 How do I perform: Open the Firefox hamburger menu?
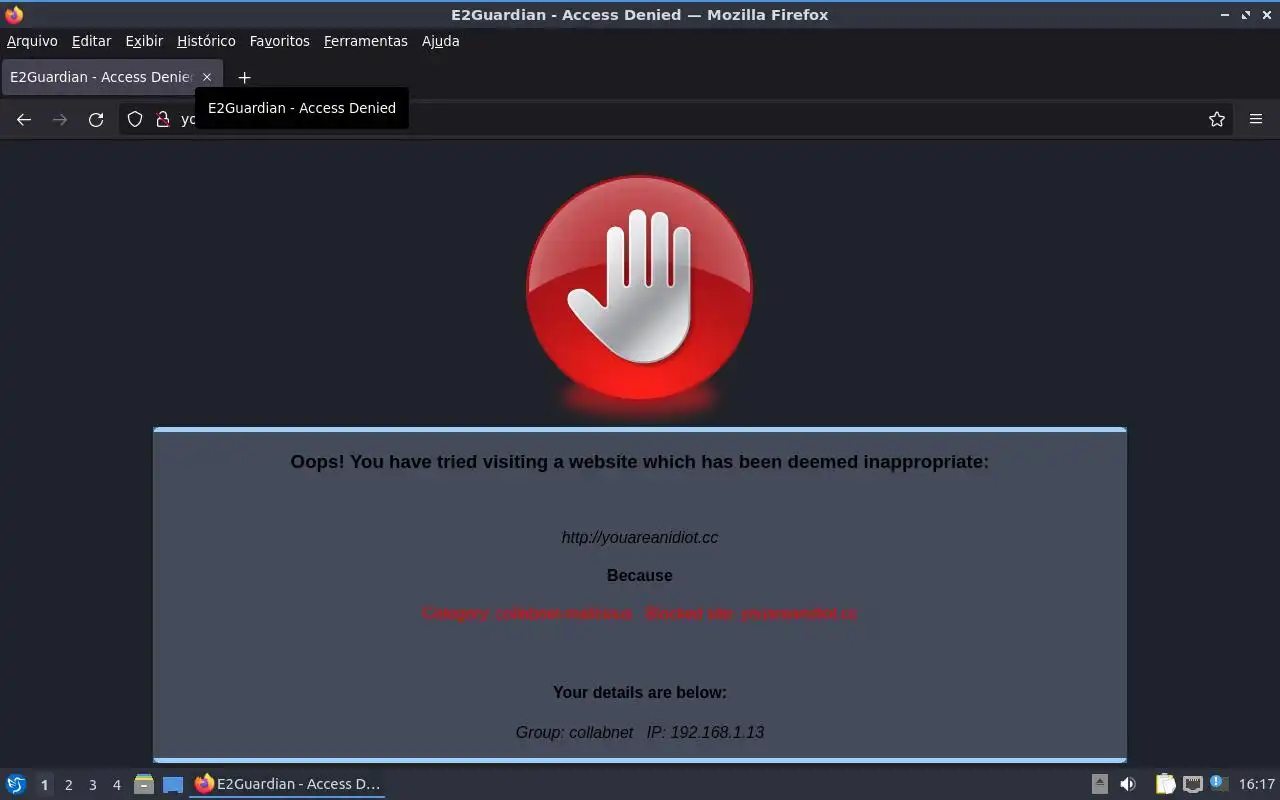coord(1256,119)
